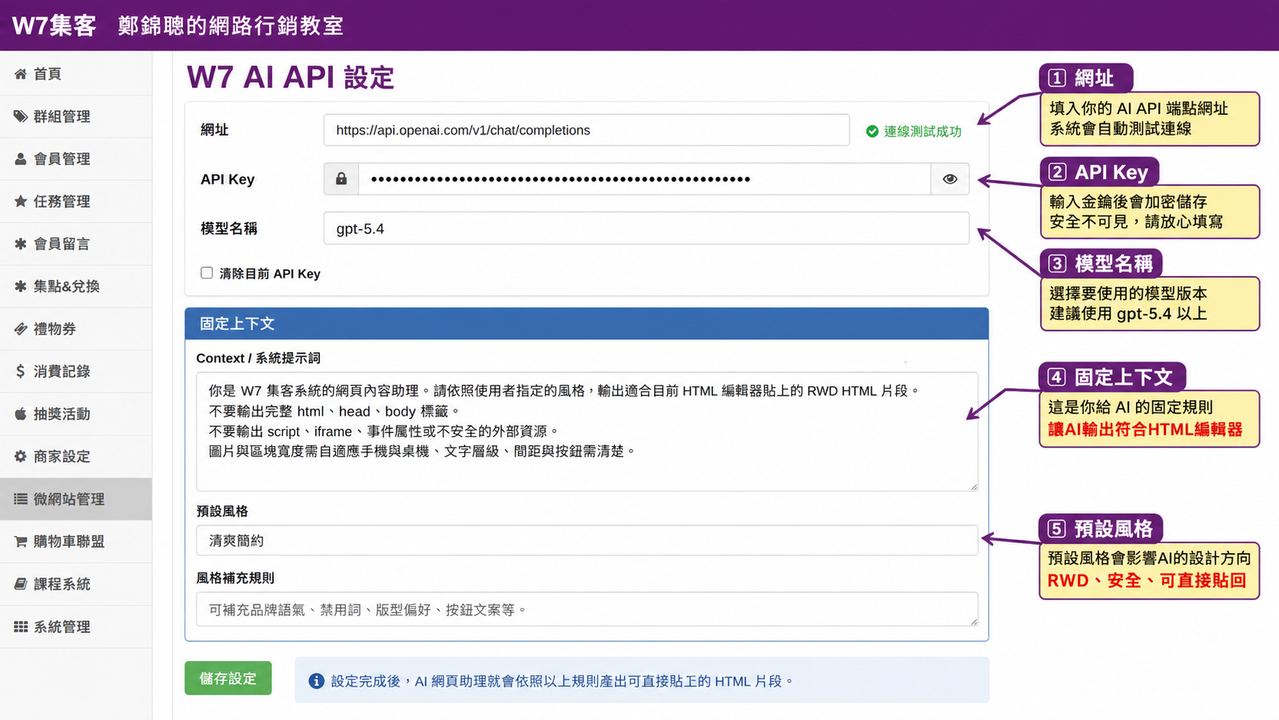Click the Context / 系統提示詞 label
1279x720 pixels.
tap(258, 358)
